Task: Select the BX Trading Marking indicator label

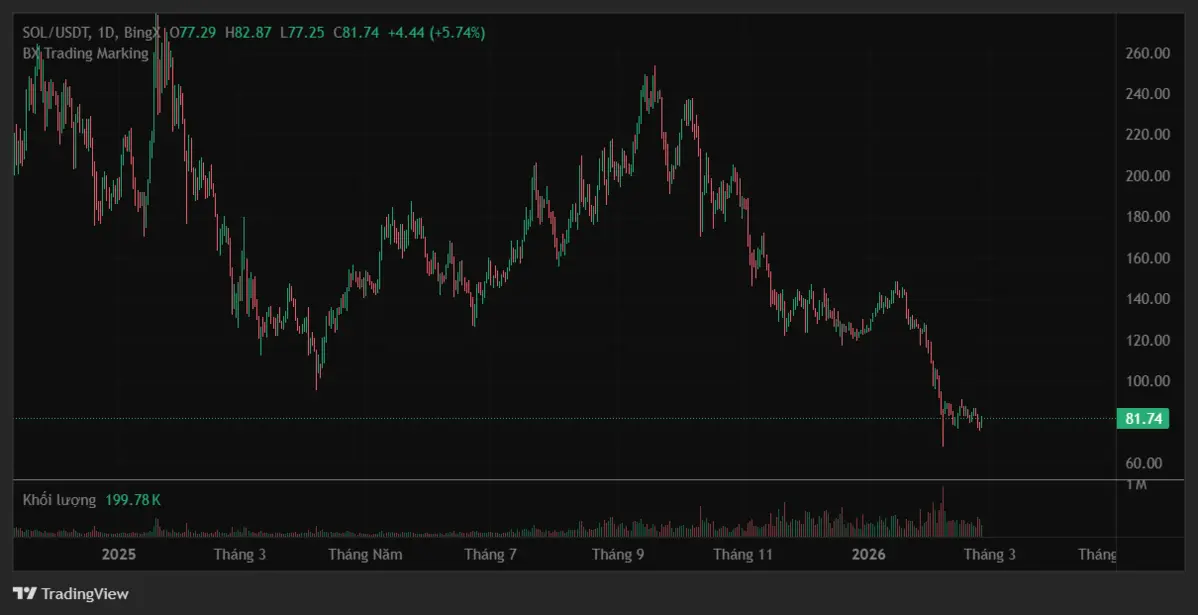Action: 85,53
